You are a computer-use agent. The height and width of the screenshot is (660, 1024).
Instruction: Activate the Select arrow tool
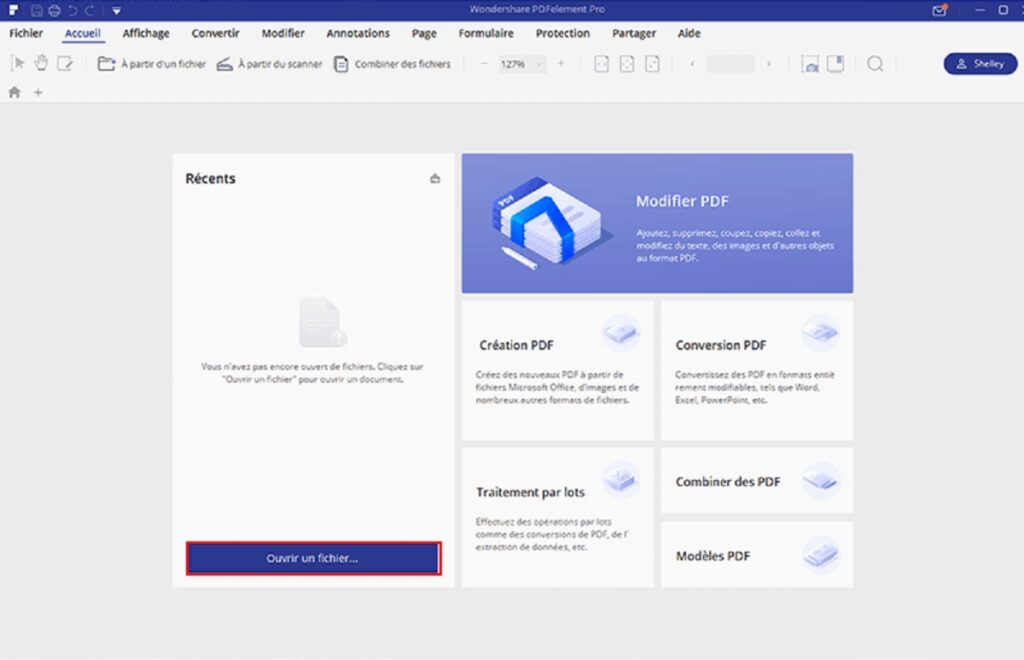click(x=17, y=63)
